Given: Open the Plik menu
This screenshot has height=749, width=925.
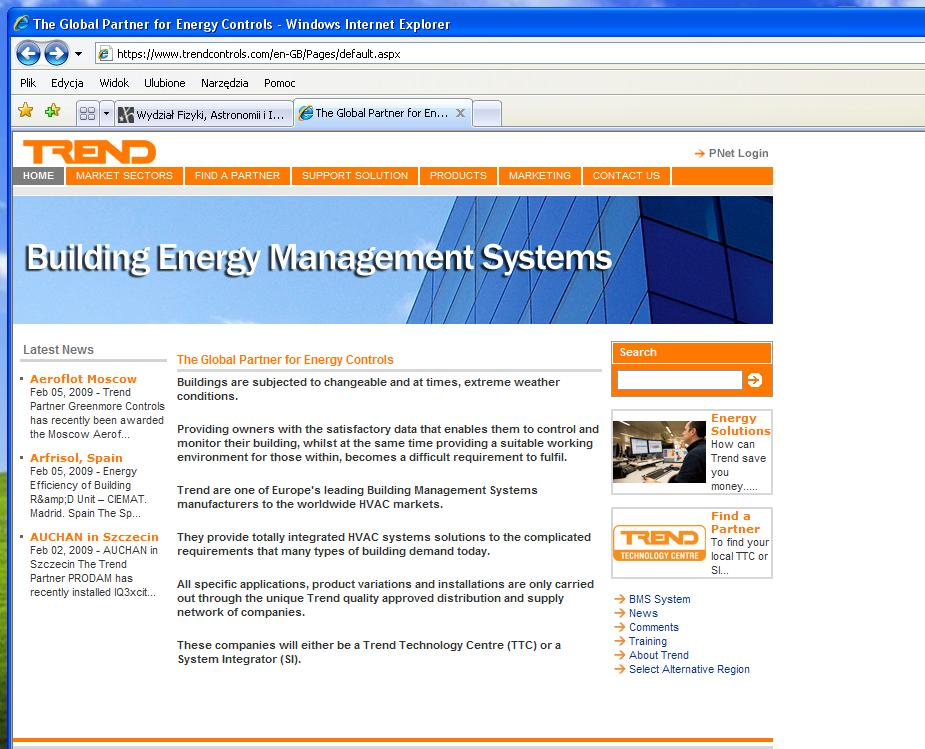Looking at the screenshot, I should (28, 83).
